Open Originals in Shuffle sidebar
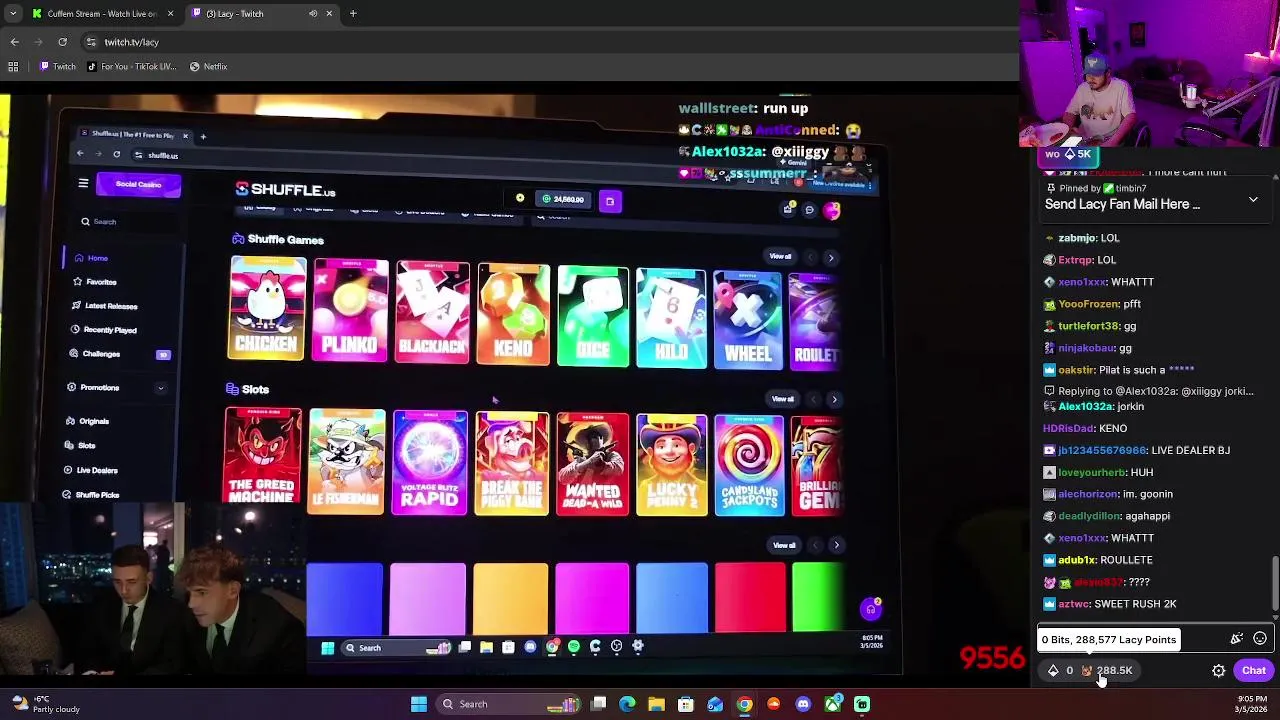 coord(93,421)
